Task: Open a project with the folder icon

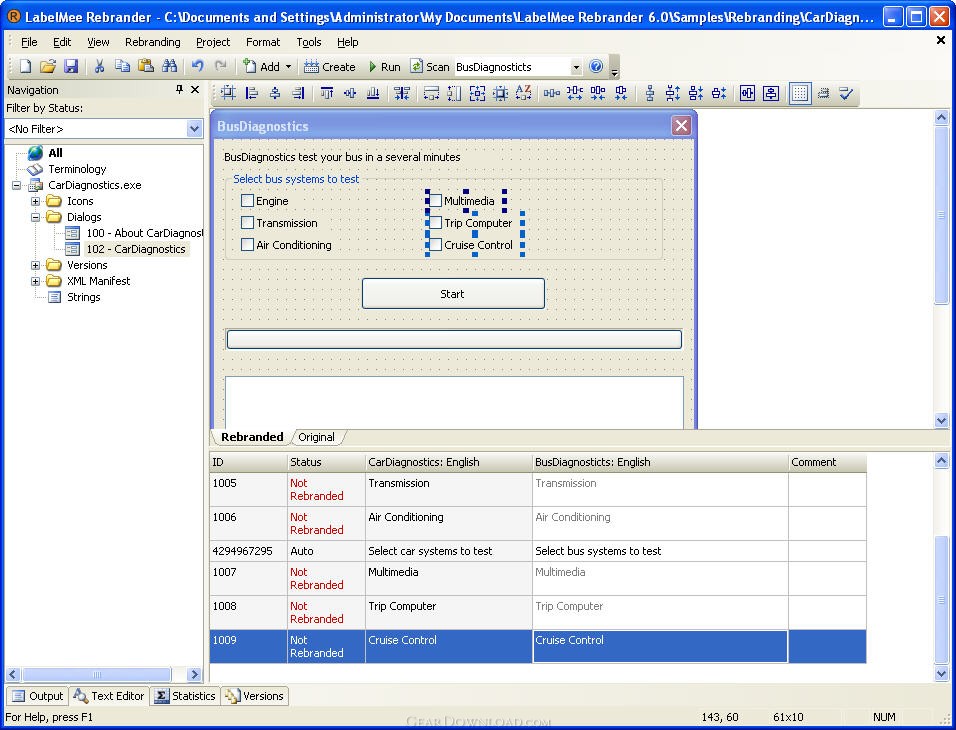Action: [48, 66]
